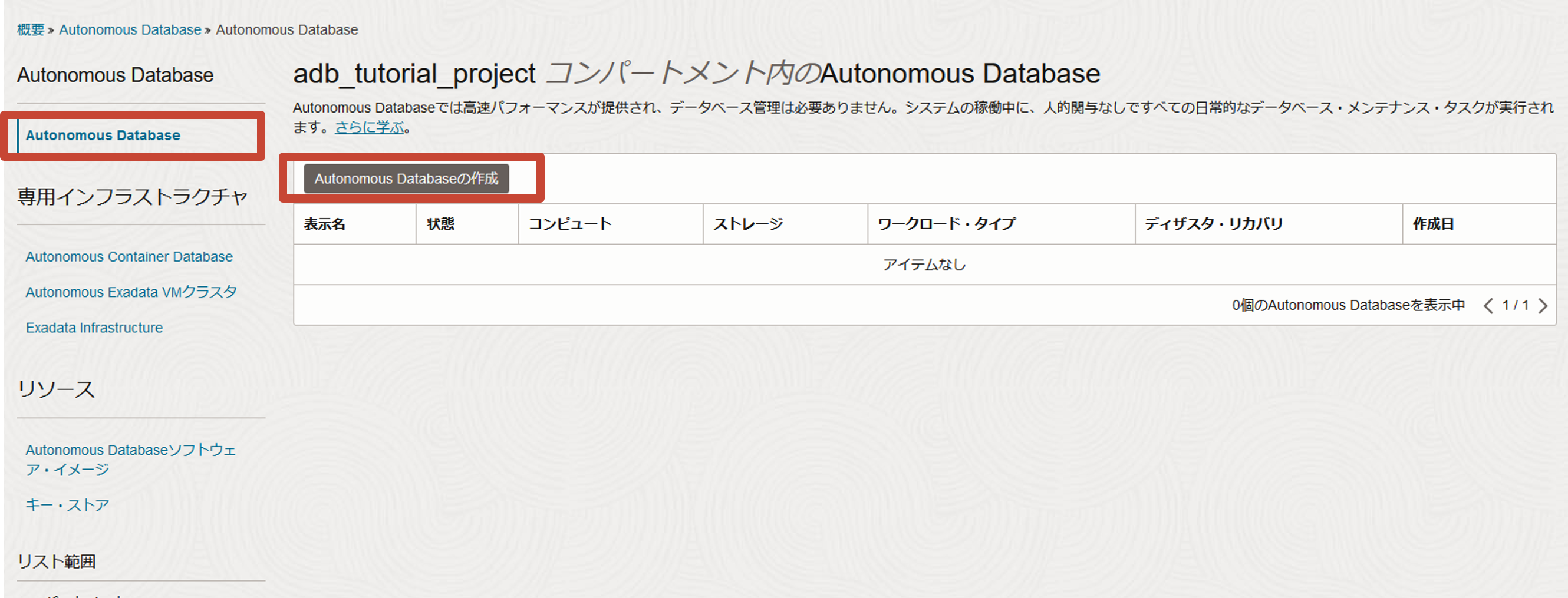Open 'Autonomous Databaseソフトウェア・イメージ' resource

coord(130,460)
